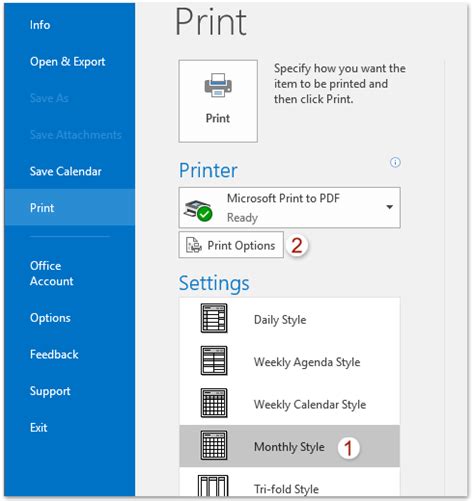Open Office Account page
This screenshot has width=474, height=501.
[52, 273]
